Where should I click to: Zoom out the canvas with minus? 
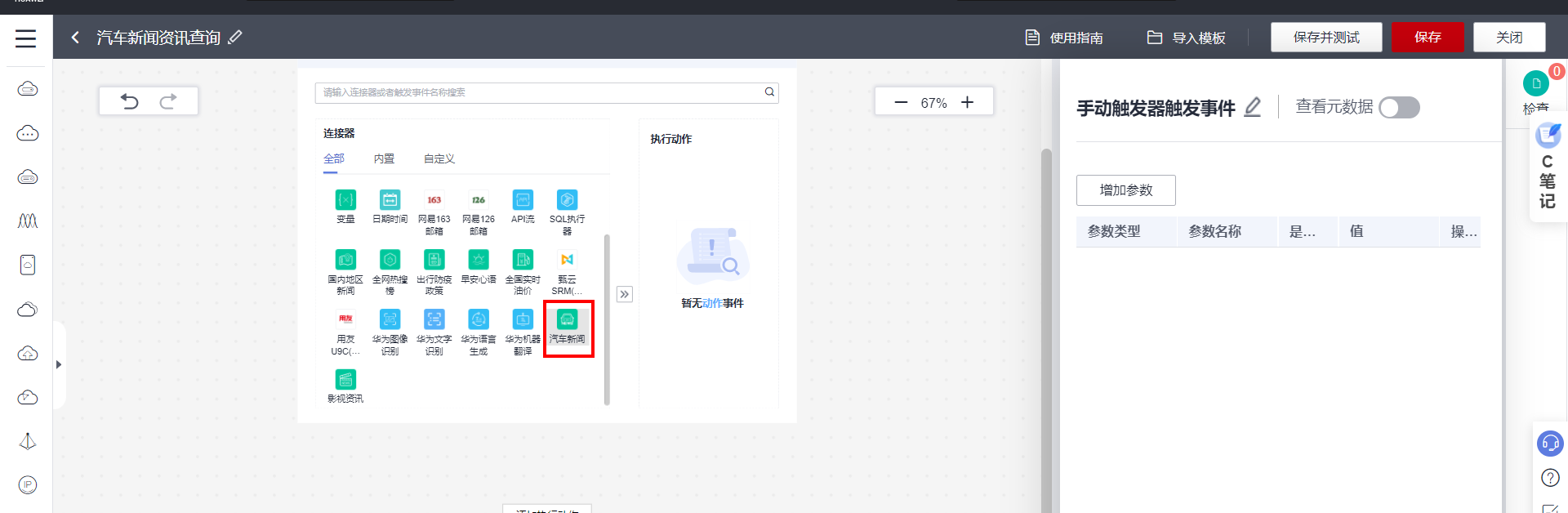coord(901,102)
